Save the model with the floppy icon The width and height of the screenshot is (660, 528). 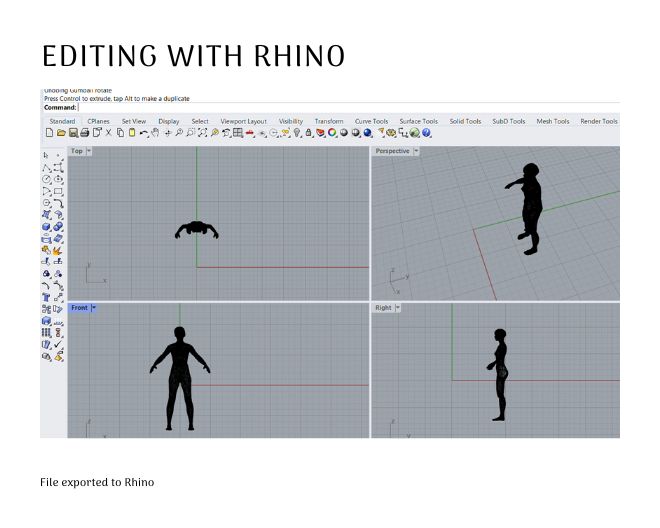[x=73, y=133]
